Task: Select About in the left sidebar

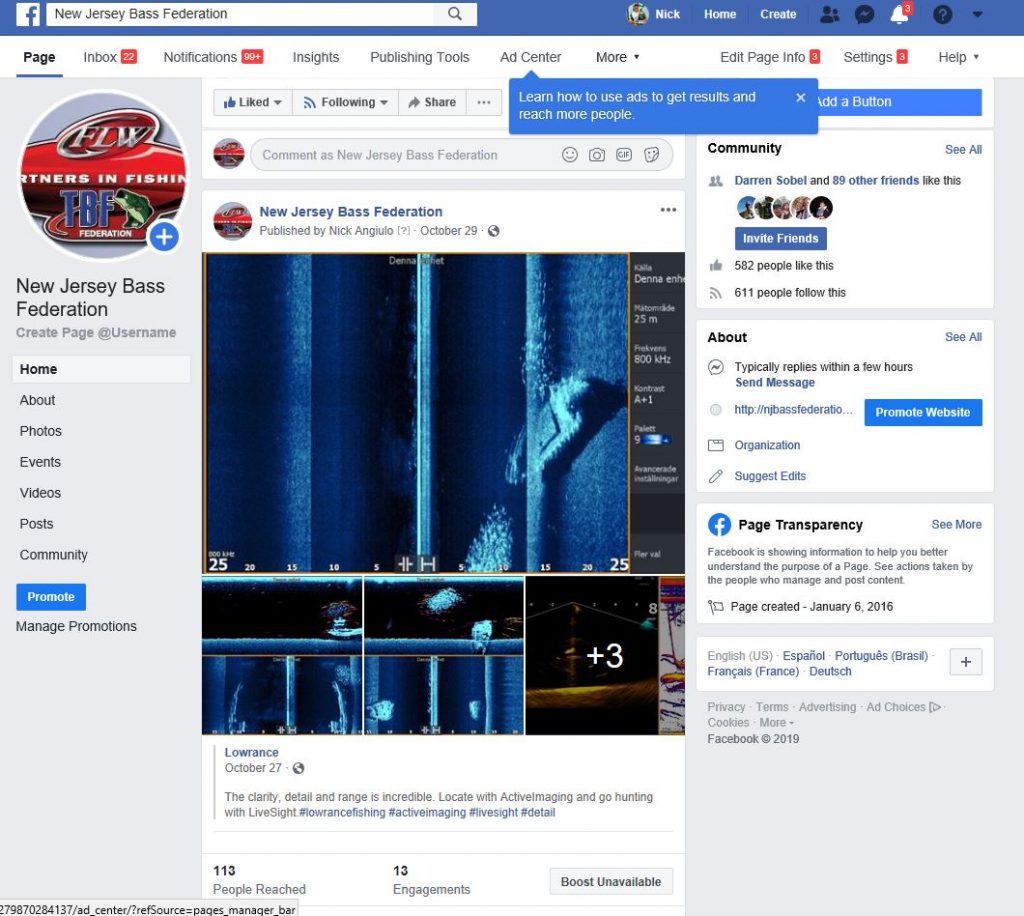Action: 37,400
